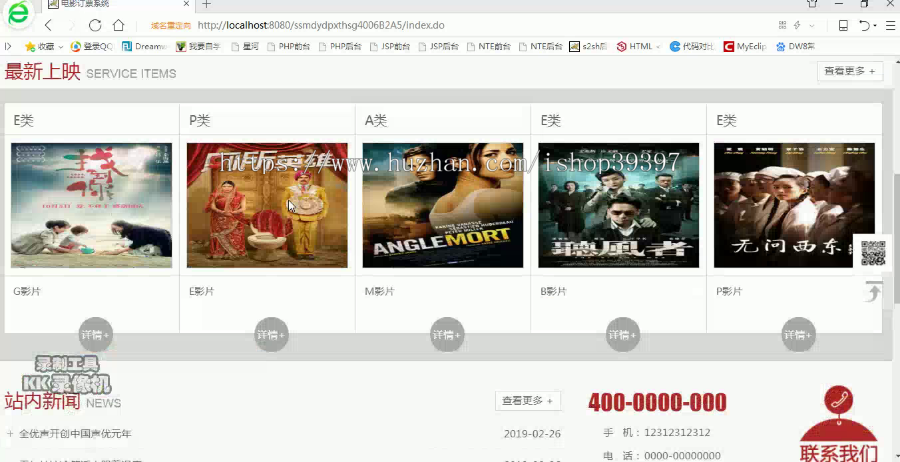
Task: Open the 星河 bookmark folder
Action: pos(245,46)
